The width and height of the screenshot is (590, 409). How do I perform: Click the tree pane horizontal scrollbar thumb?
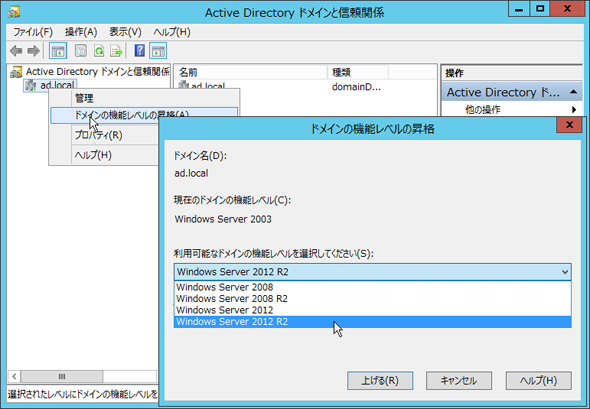[62, 376]
